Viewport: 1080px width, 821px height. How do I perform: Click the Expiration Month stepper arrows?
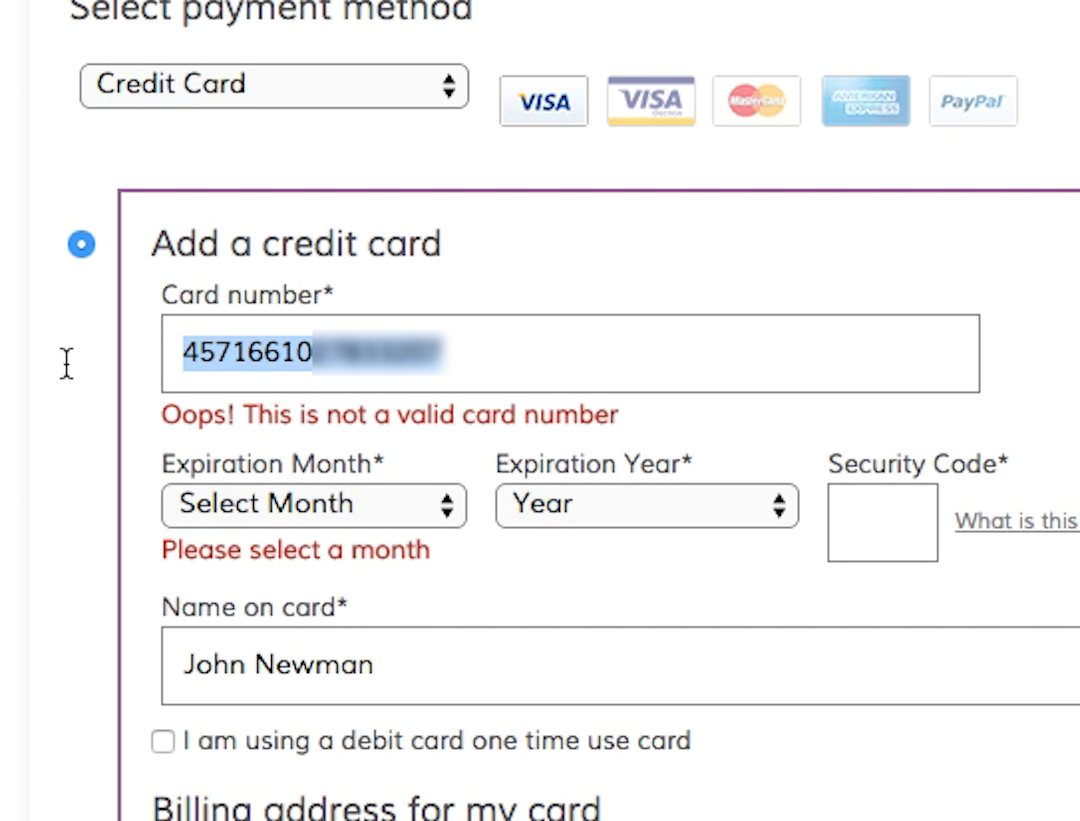[x=447, y=505]
